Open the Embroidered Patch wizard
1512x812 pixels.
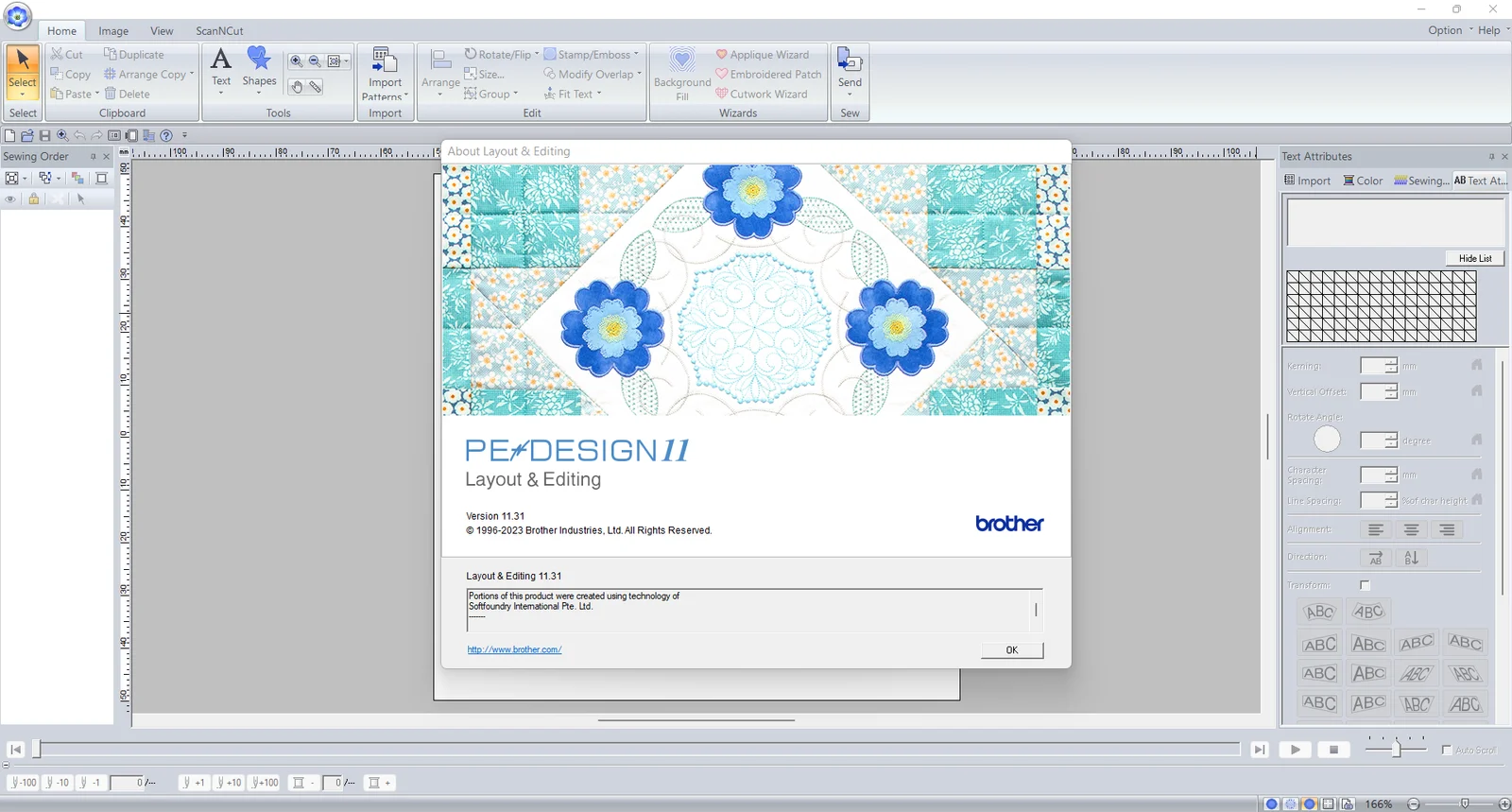click(x=768, y=74)
